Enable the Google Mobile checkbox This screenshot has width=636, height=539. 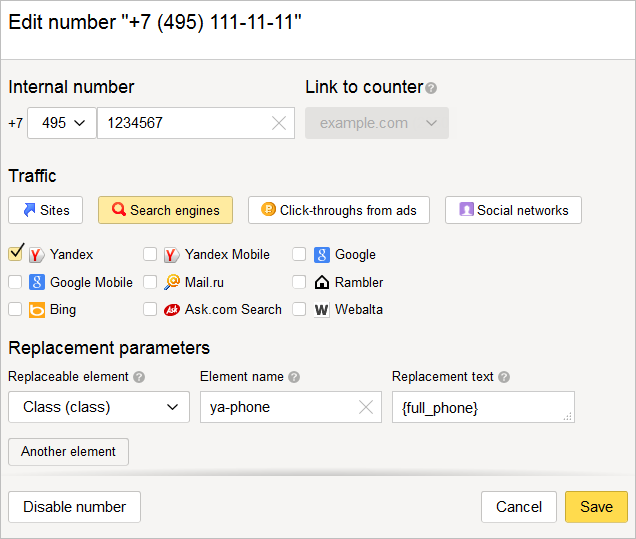[15, 282]
